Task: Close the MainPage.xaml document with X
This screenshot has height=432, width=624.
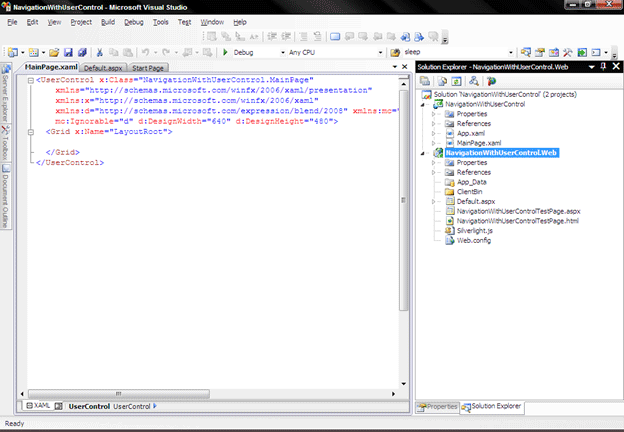Action: pos(405,67)
